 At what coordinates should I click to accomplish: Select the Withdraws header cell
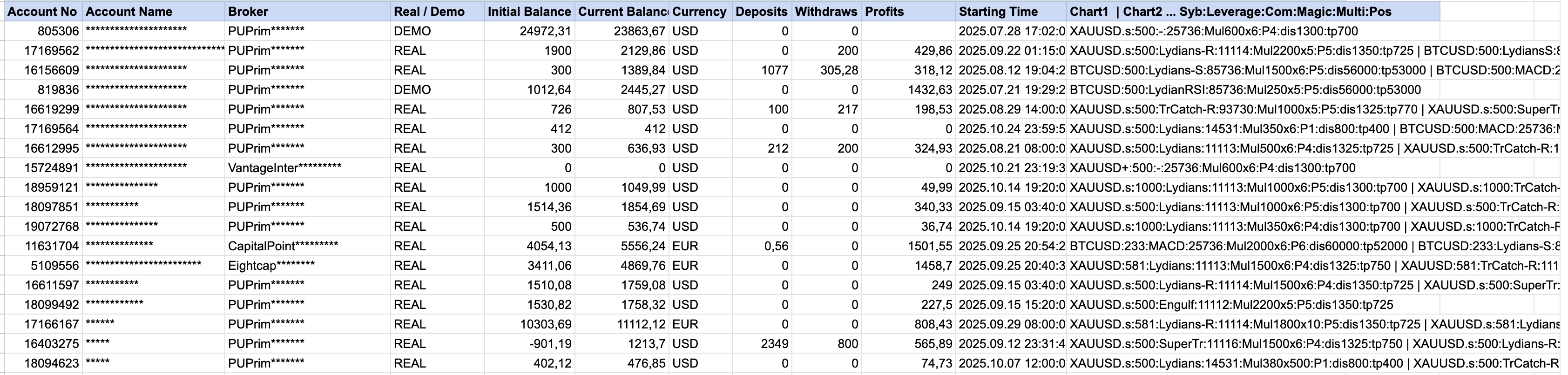pos(826,12)
